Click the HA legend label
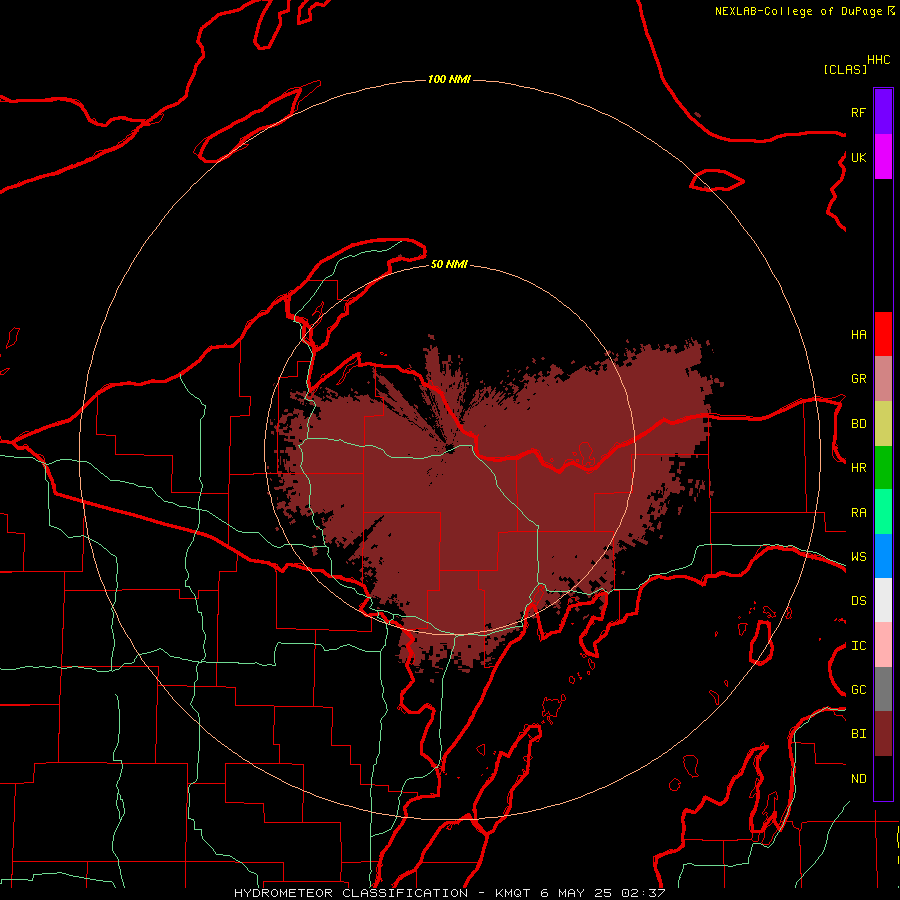 [x=858, y=334]
